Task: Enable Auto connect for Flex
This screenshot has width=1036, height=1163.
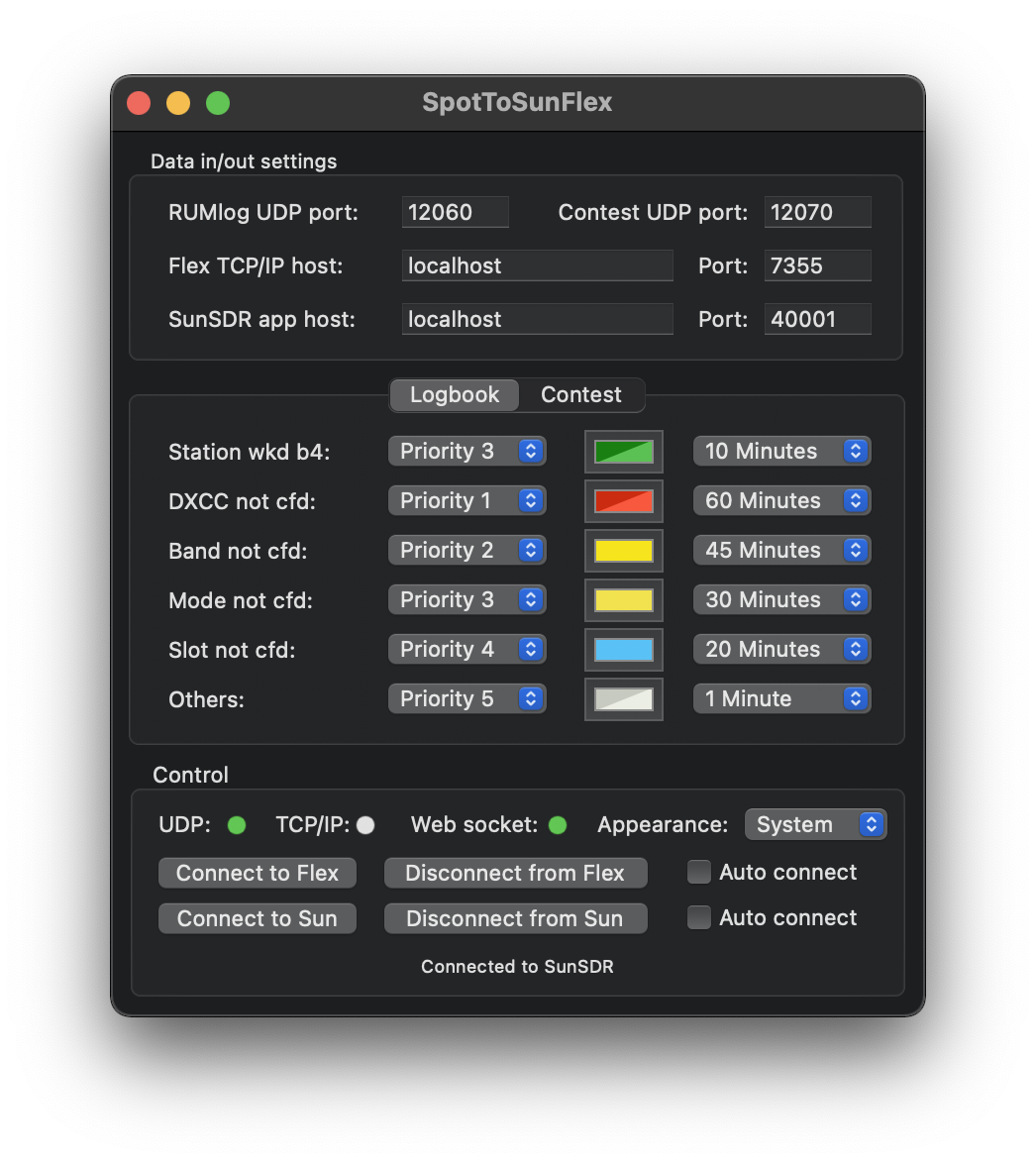Action: (x=698, y=872)
